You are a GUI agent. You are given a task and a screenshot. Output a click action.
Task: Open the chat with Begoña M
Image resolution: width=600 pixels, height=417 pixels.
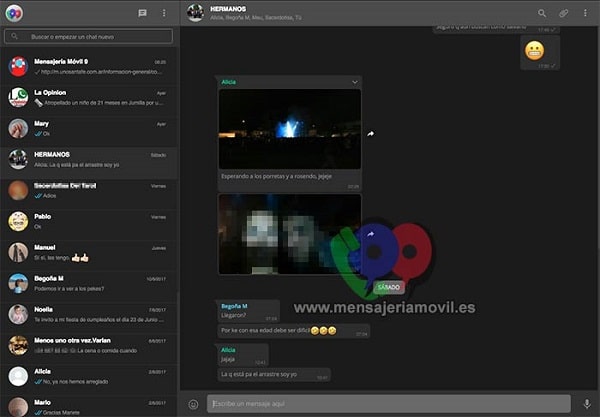(x=90, y=284)
